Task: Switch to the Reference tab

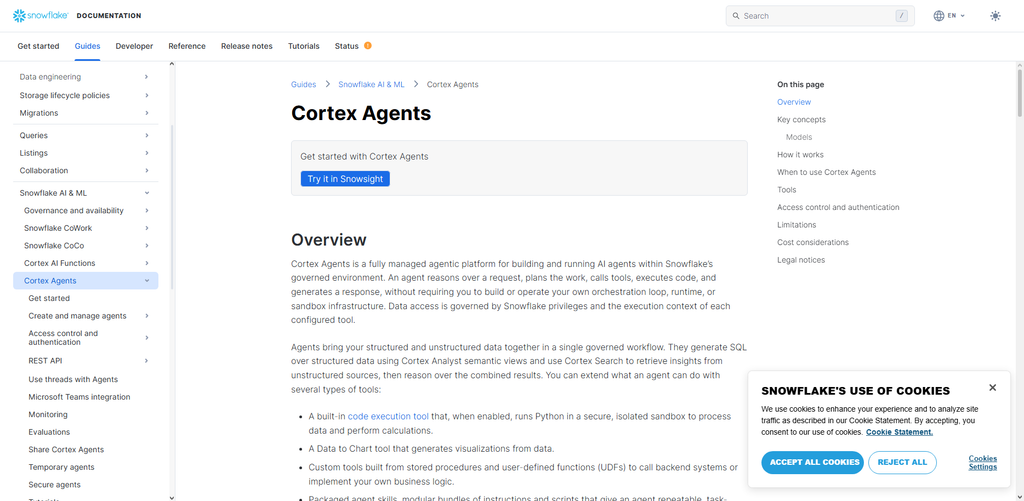Action: [187, 46]
